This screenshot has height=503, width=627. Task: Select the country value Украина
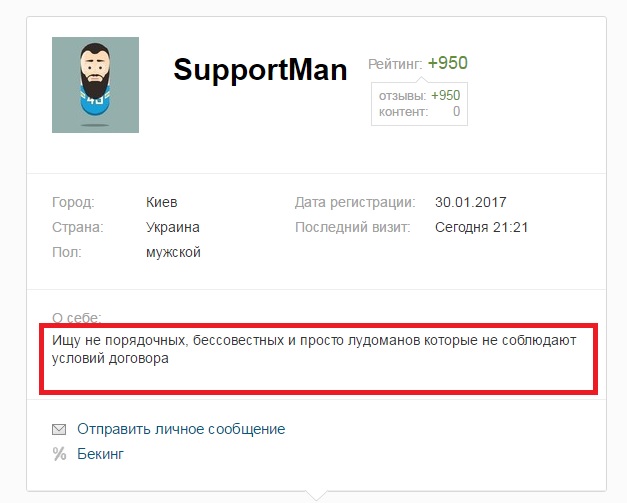[x=173, y=227]
